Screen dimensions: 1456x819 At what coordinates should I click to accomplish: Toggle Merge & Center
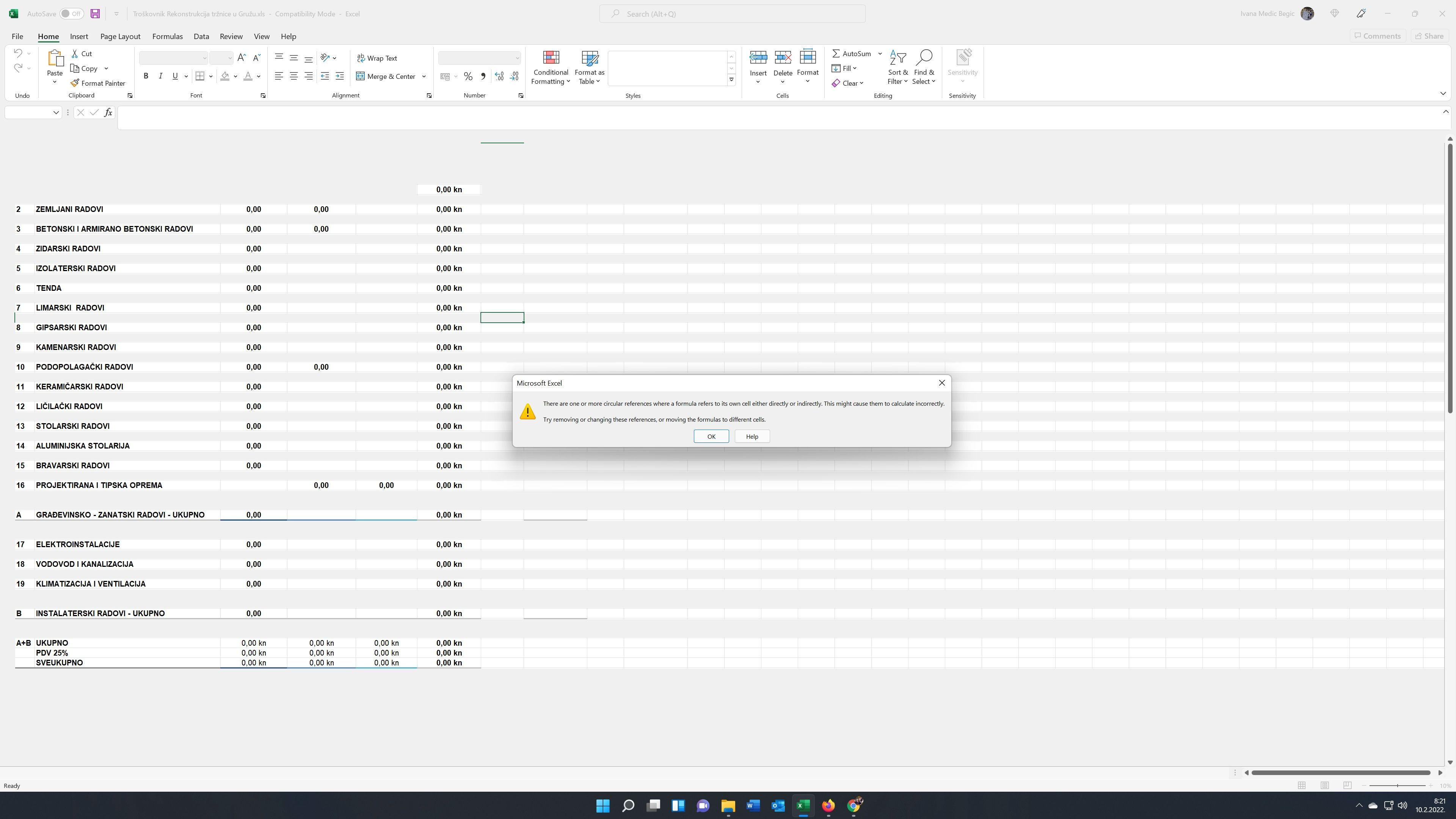point(386,76)
